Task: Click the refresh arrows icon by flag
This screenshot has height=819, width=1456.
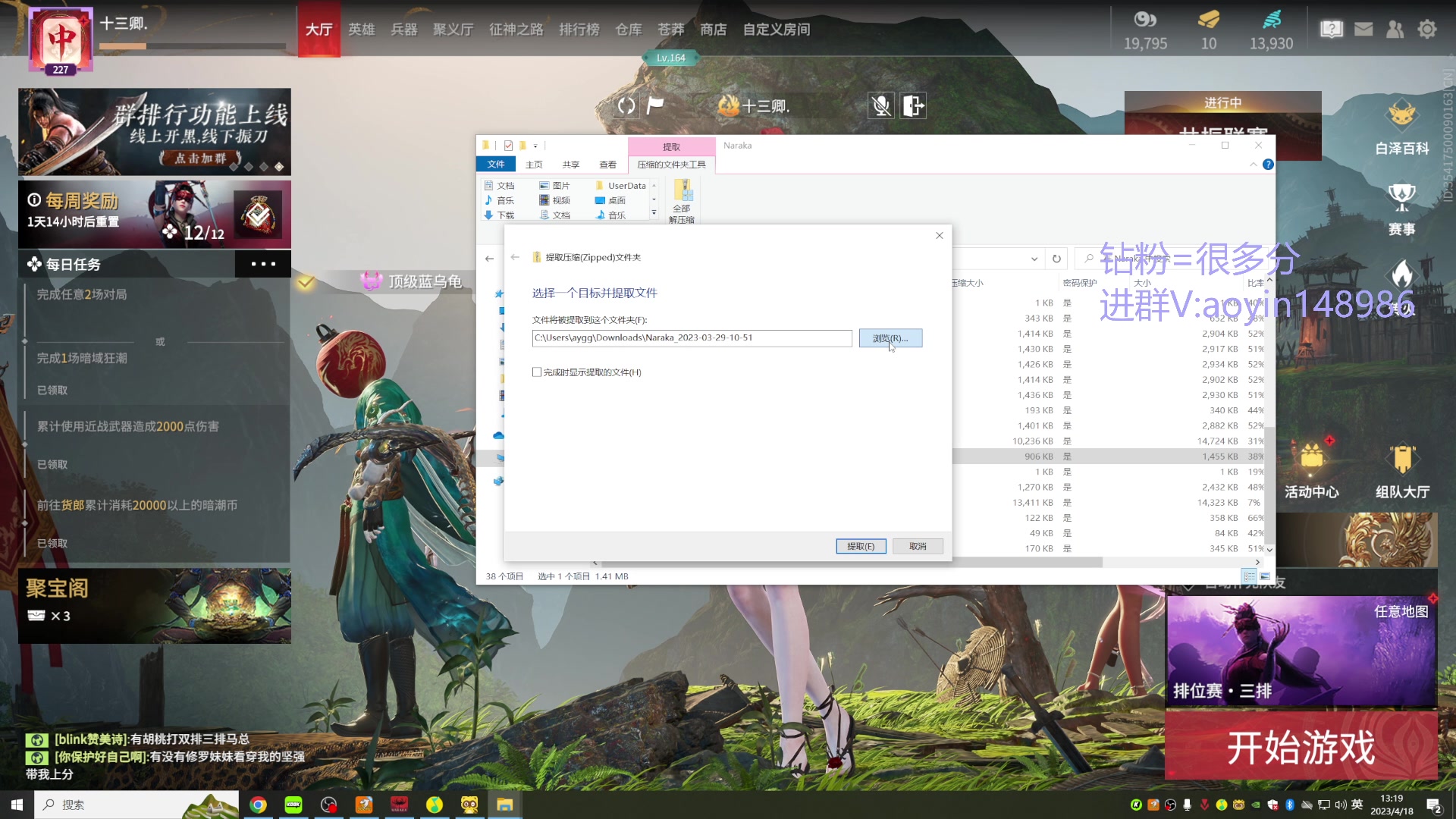Action: (626, 105)
